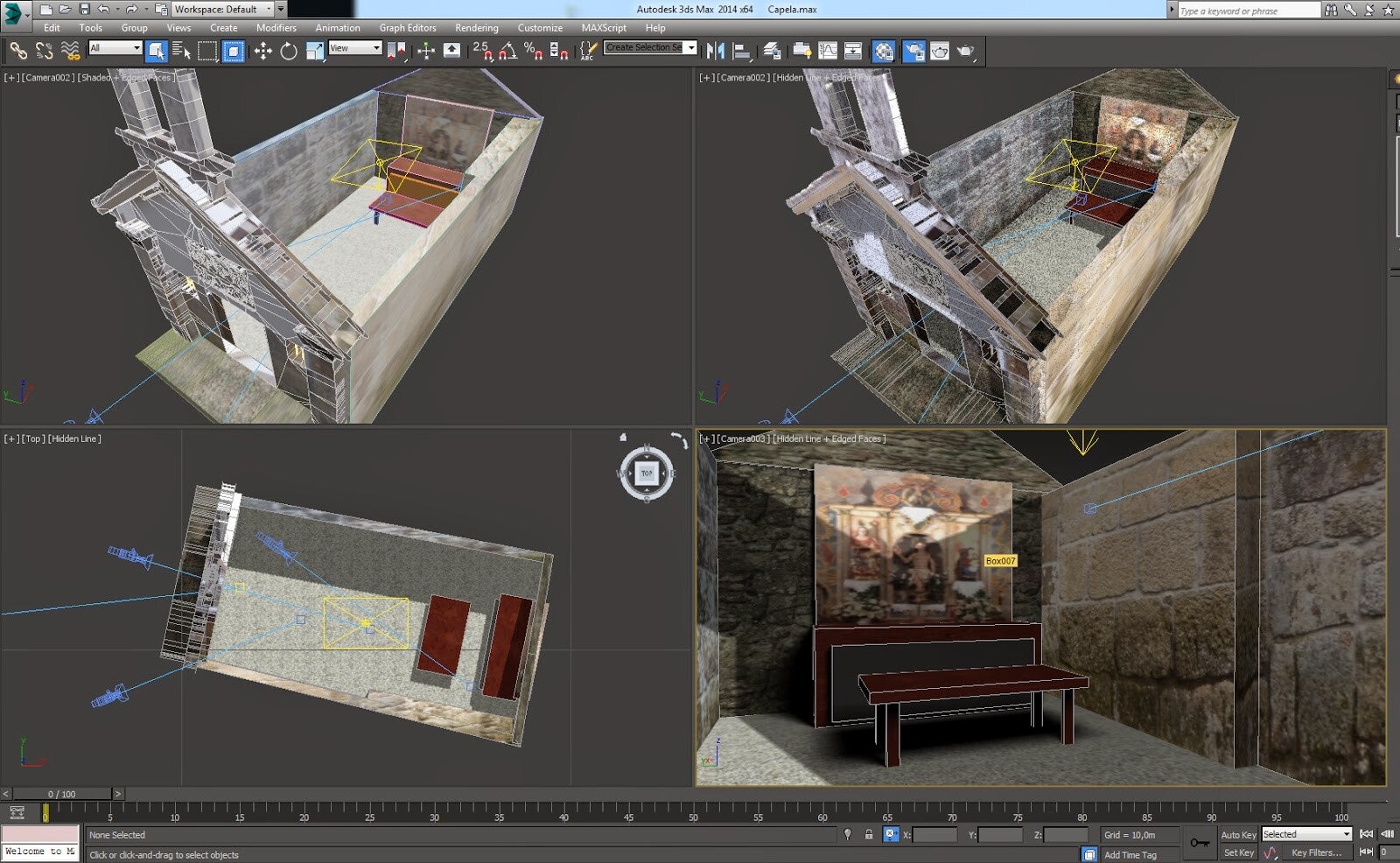This screenshot has height=863, width=1400.
Task: Click the Select by Name icon
Action: point(182,51)
